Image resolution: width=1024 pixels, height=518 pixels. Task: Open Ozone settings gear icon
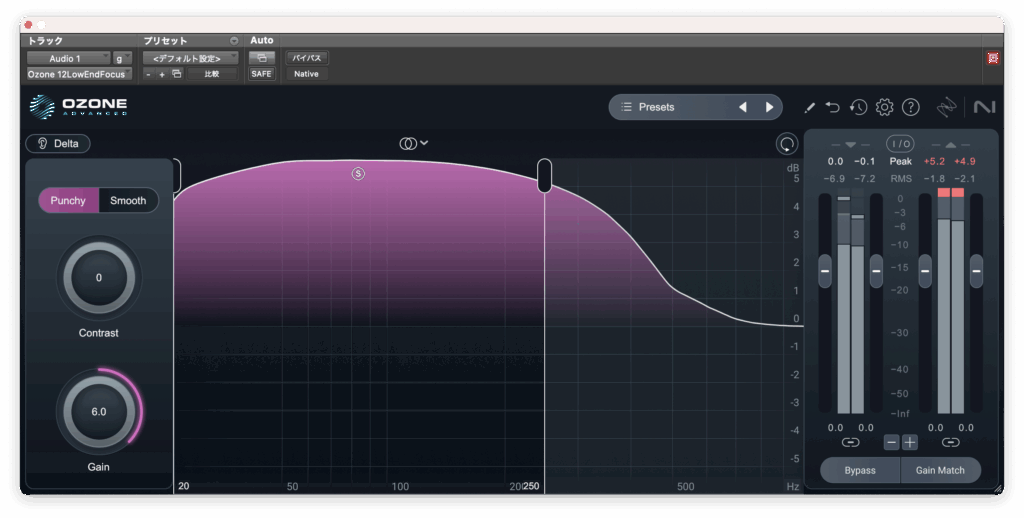(884, 107)
